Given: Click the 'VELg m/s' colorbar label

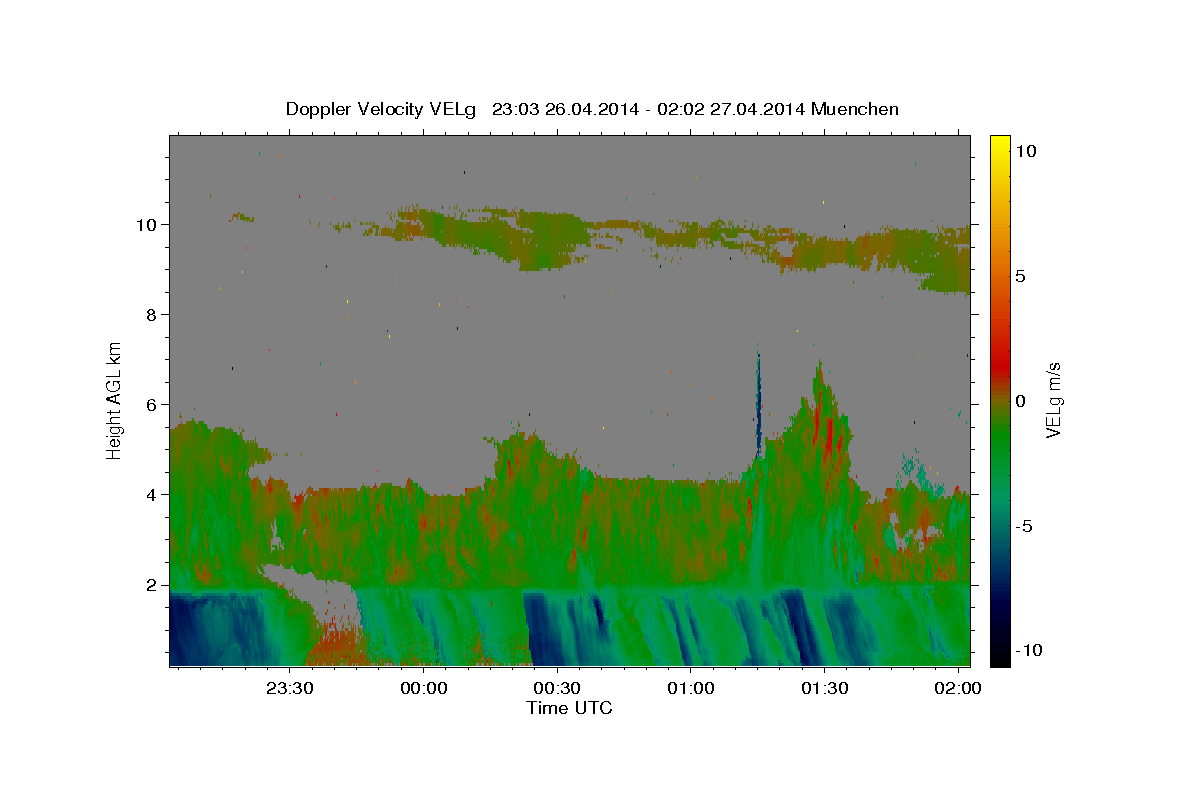Looking at the screenshot, I should [1053, 398].
